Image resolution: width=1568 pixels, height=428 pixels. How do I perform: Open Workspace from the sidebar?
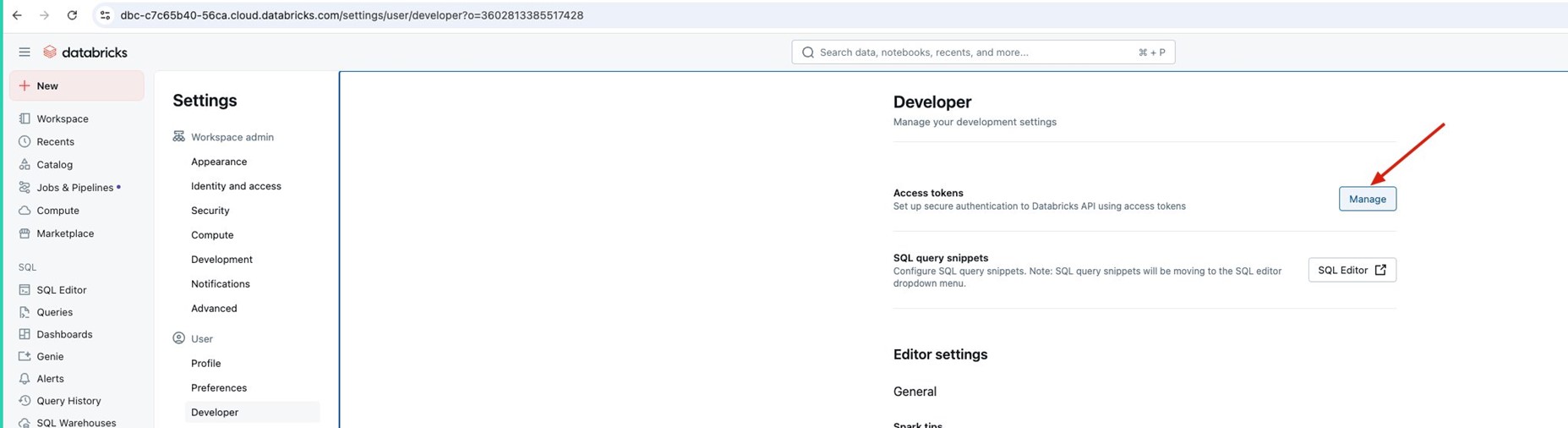(x=62, y=119)
